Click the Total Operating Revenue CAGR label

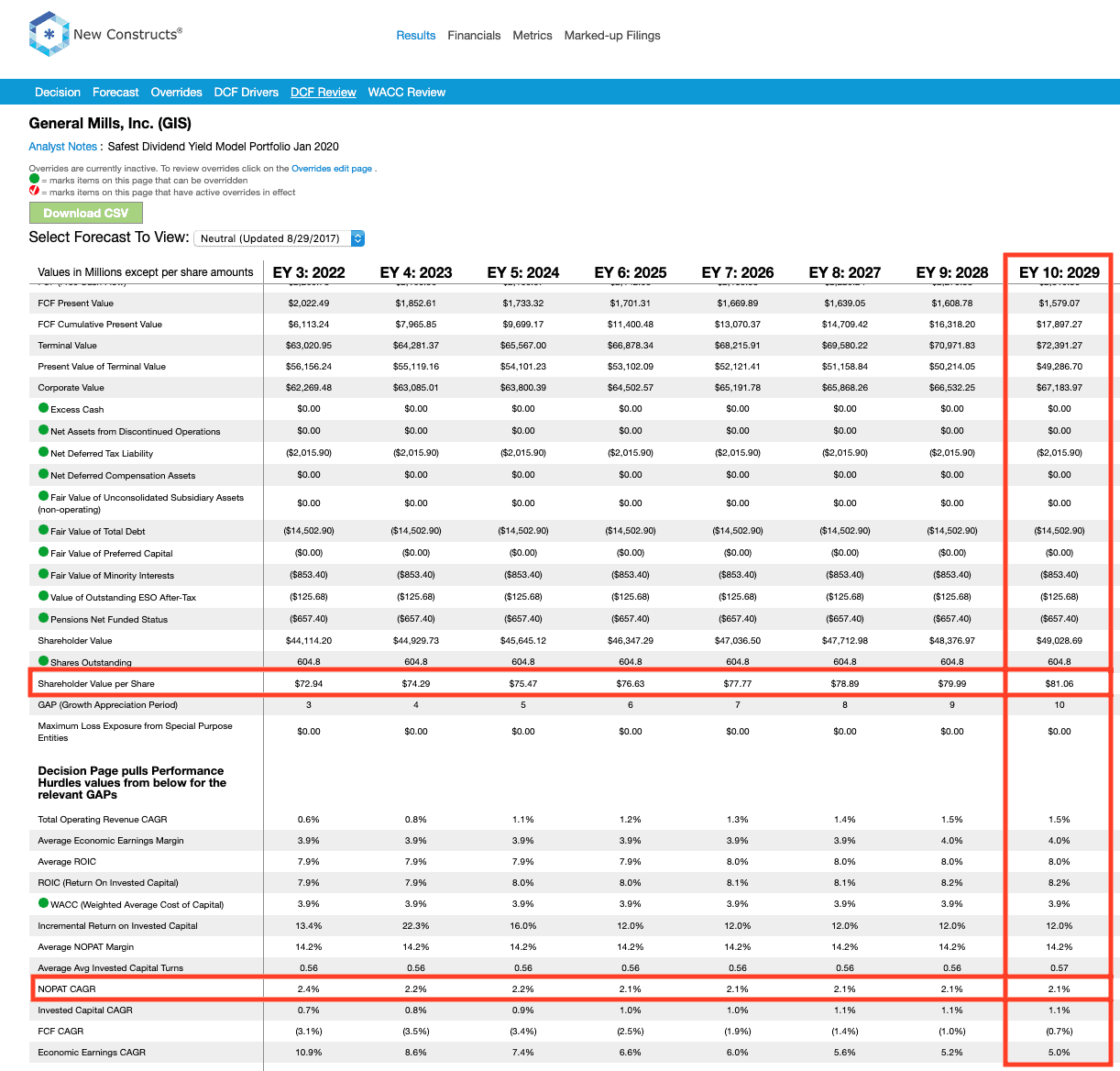(x=103, y=820)
